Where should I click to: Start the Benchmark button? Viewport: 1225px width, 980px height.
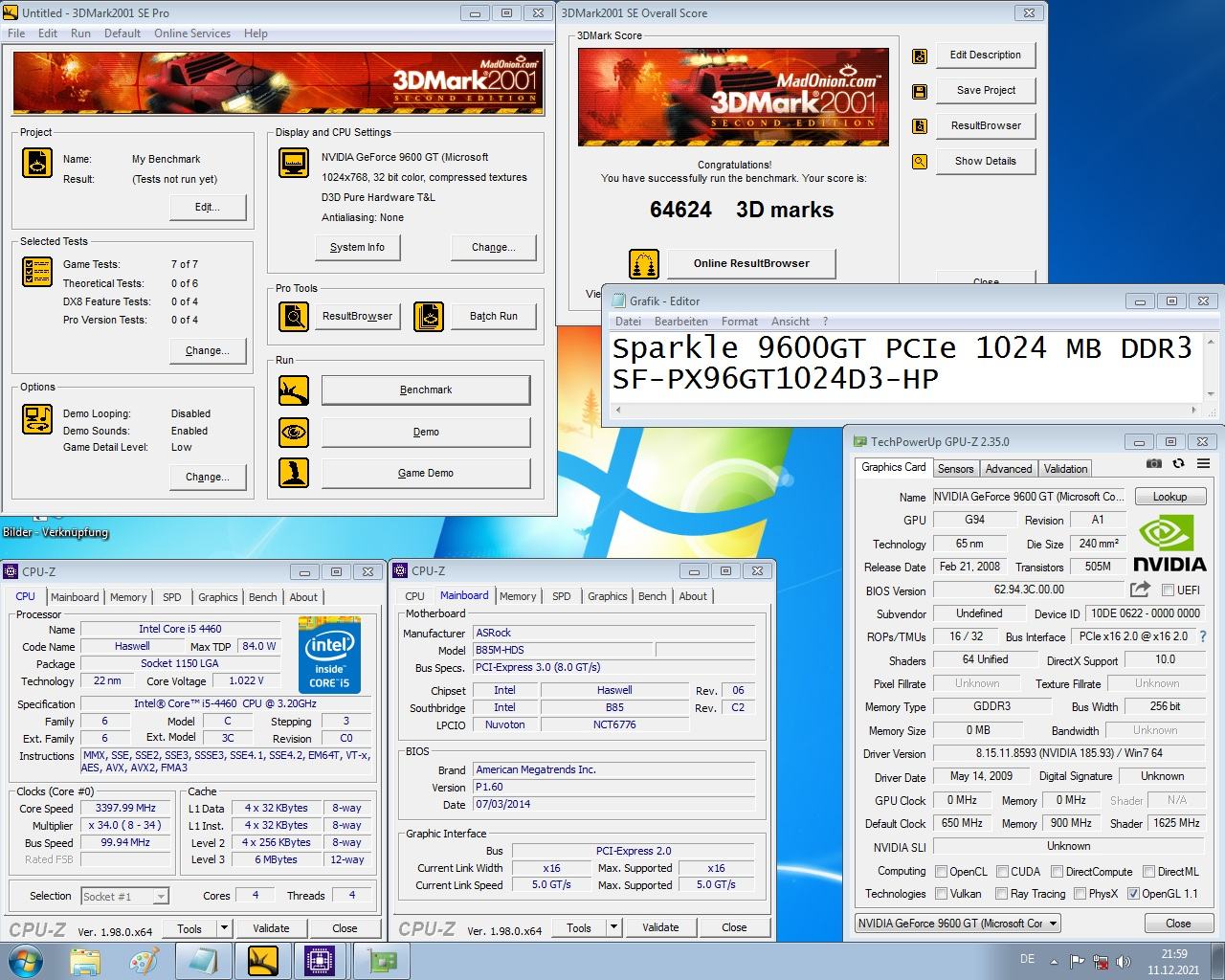click(x=426, y=390)
